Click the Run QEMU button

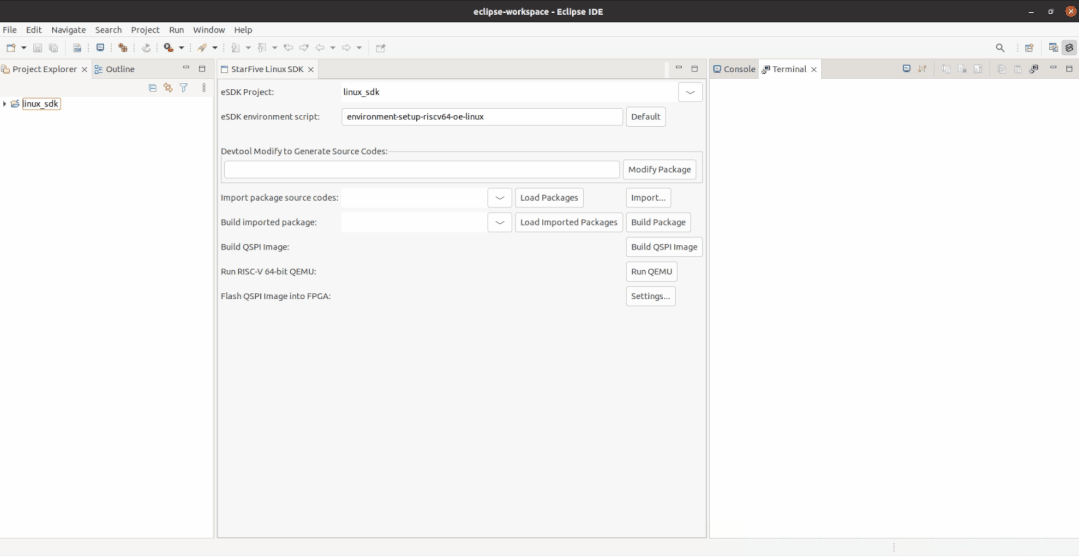[x=652, y=272]
